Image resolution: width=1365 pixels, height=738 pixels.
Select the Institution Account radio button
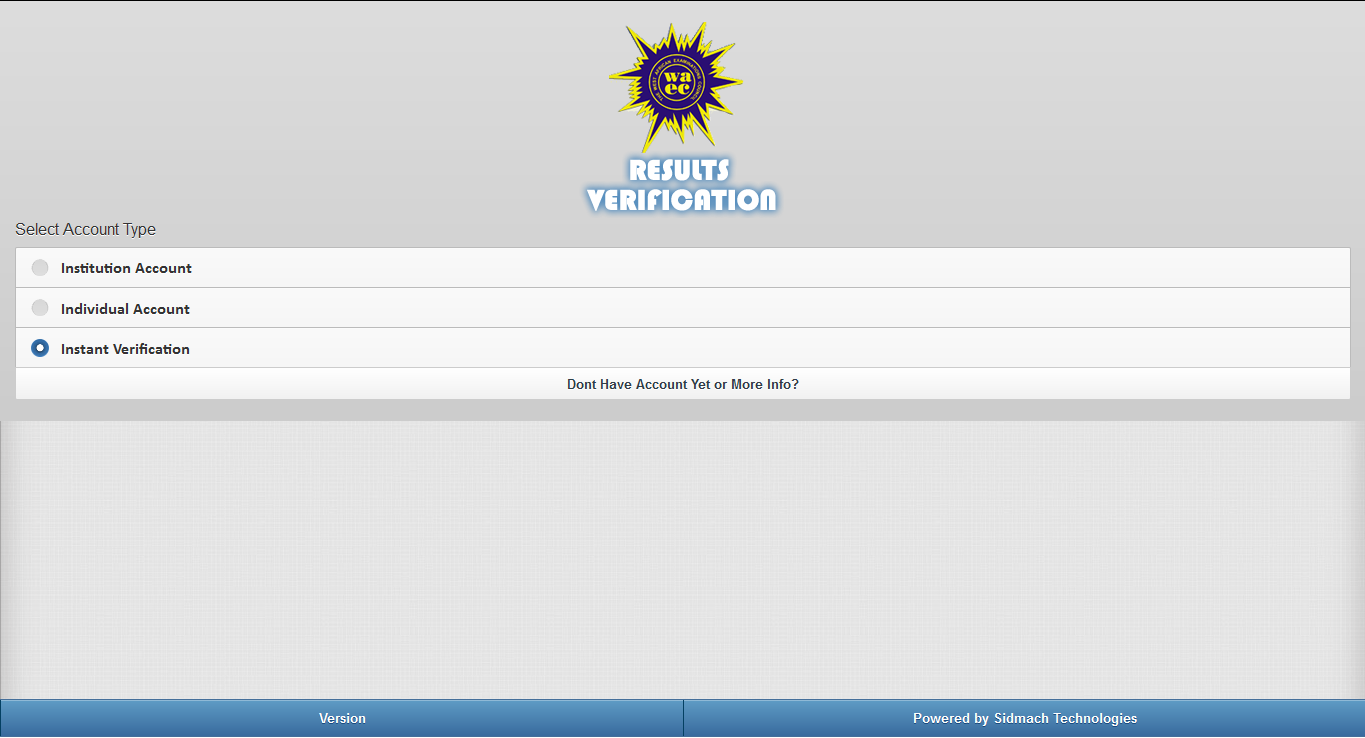[x=683, y=268]
